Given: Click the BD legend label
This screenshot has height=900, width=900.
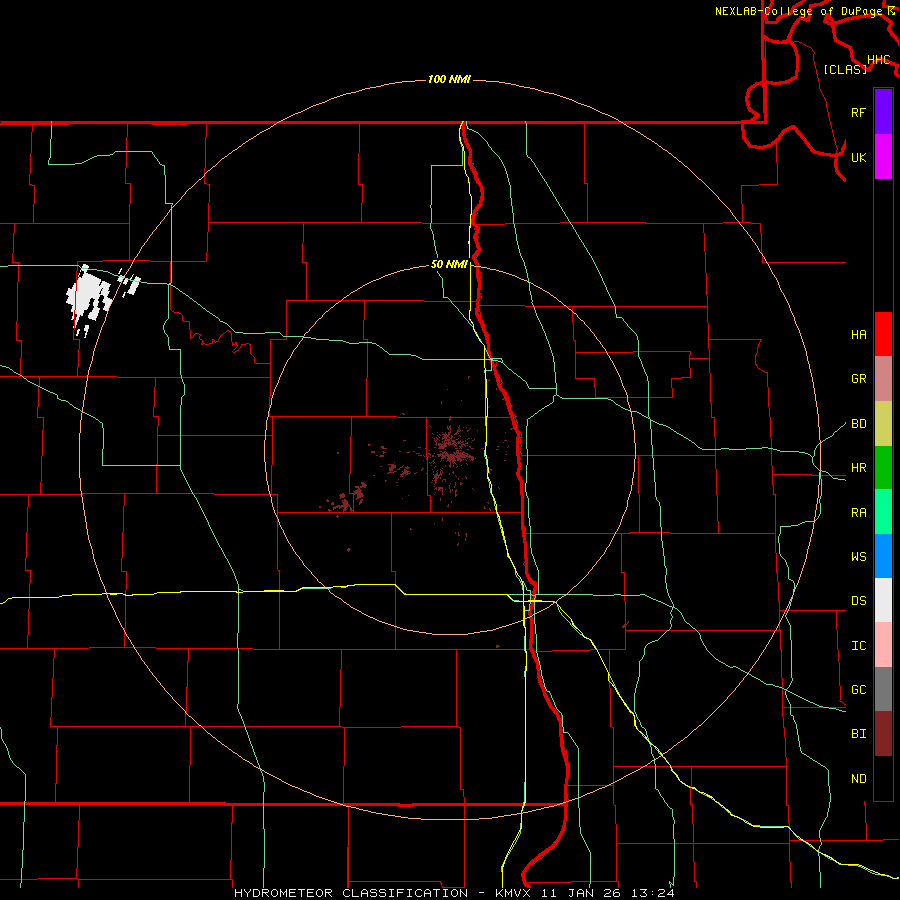Looking at the screenshot, I should click(x=859, y=424).
